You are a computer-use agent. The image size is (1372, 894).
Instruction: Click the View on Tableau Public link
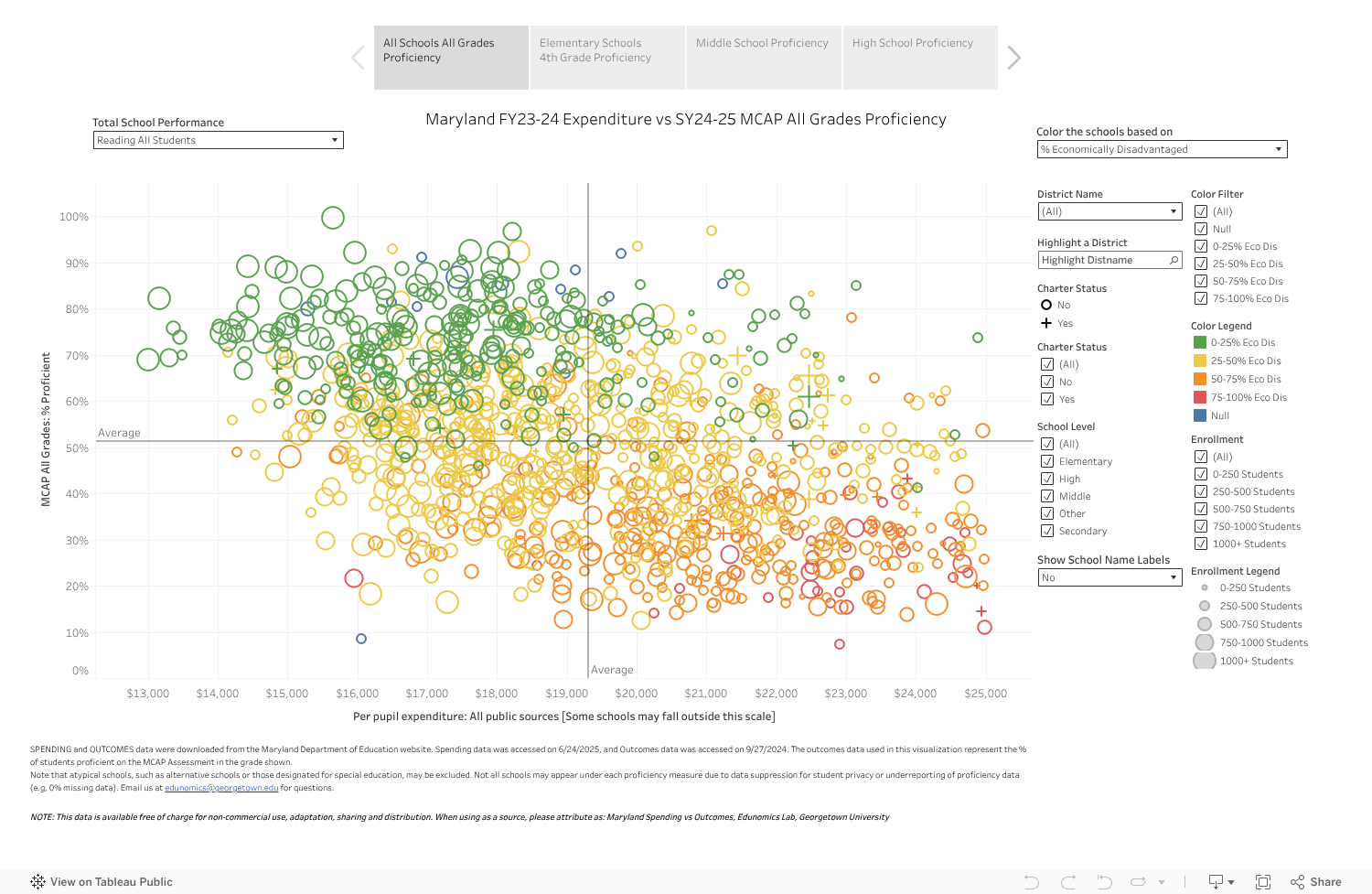point(112,881)
